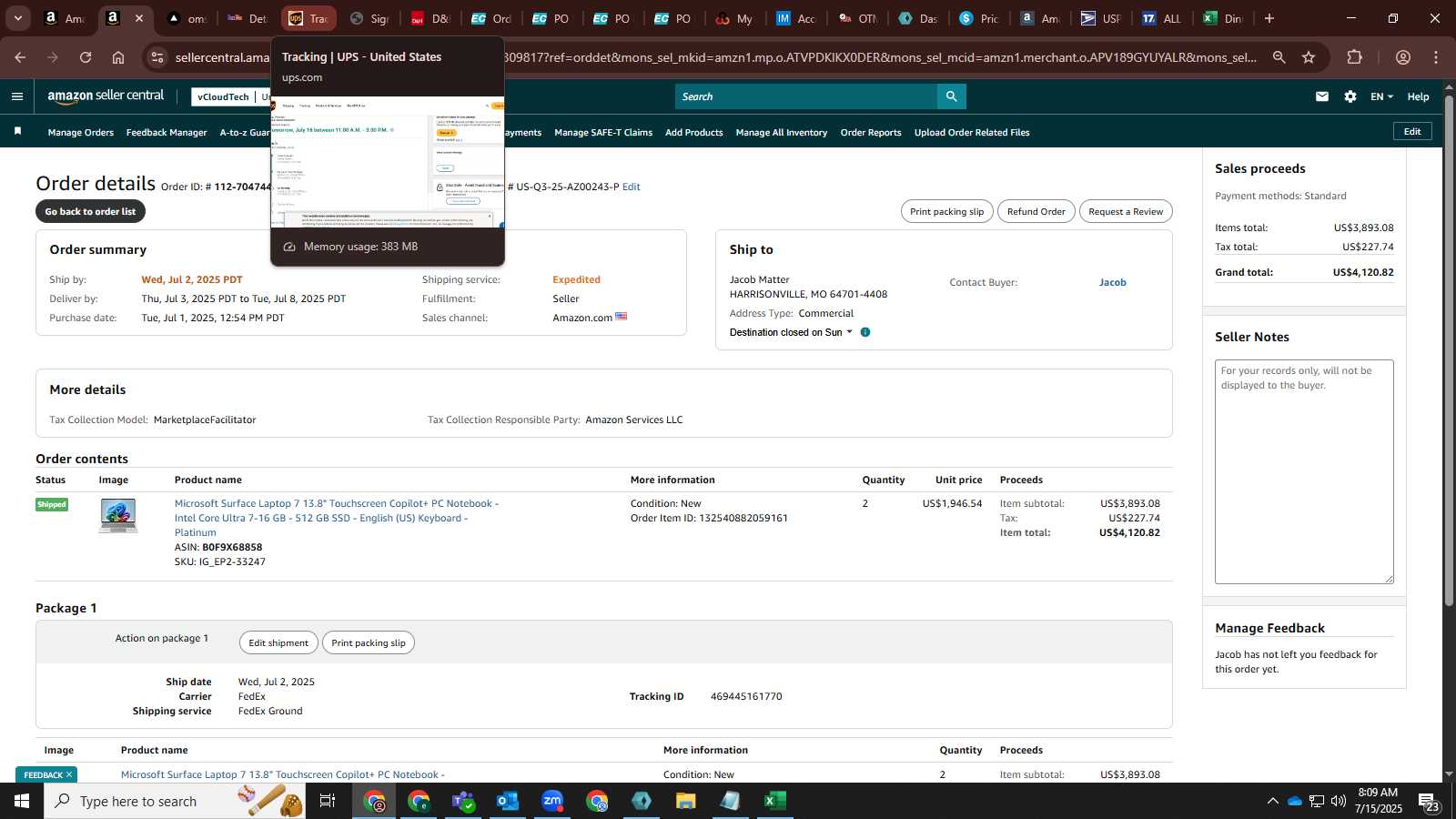Click the Windows taskbar search box

[x=175, y=801]
